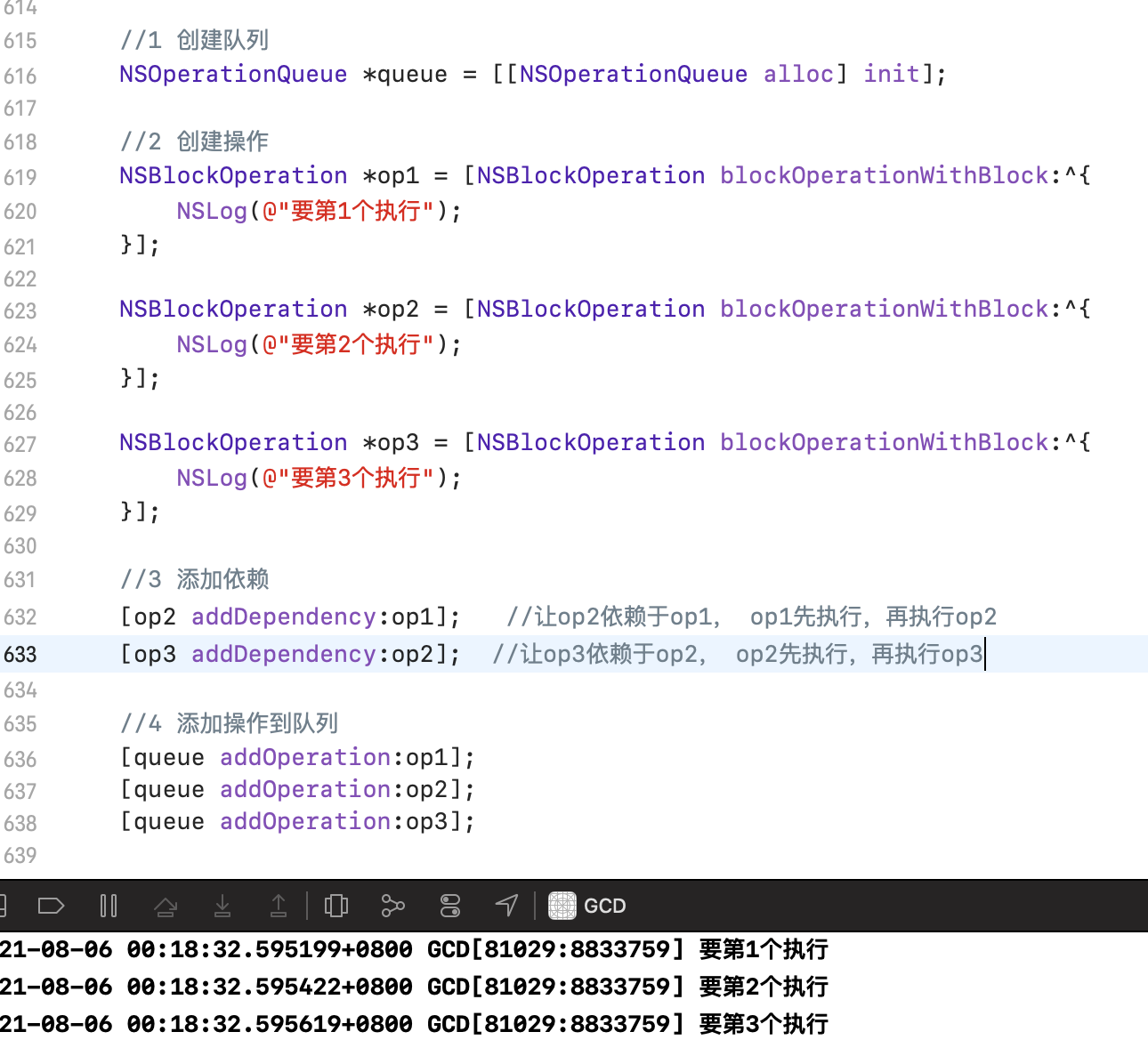Viewport: 1148px width, 1048px height.
Task: Click console log "要第2个执行"
Action: click(x=764, y=987)
